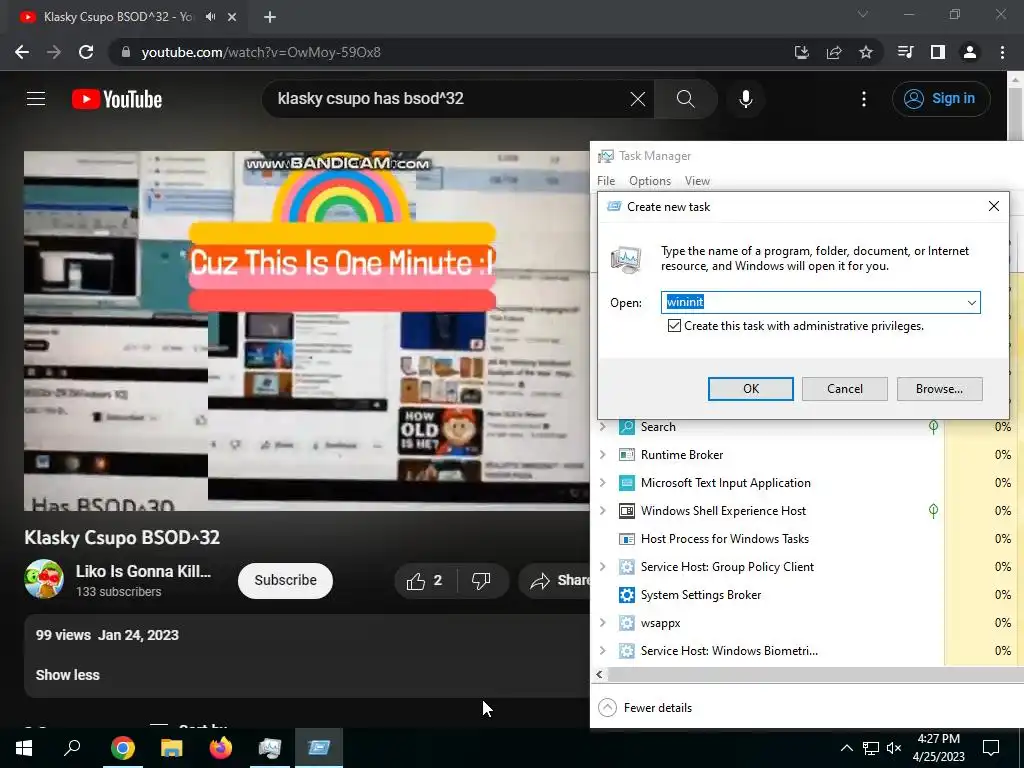Open Task Manager File menu

pos(606,181)
